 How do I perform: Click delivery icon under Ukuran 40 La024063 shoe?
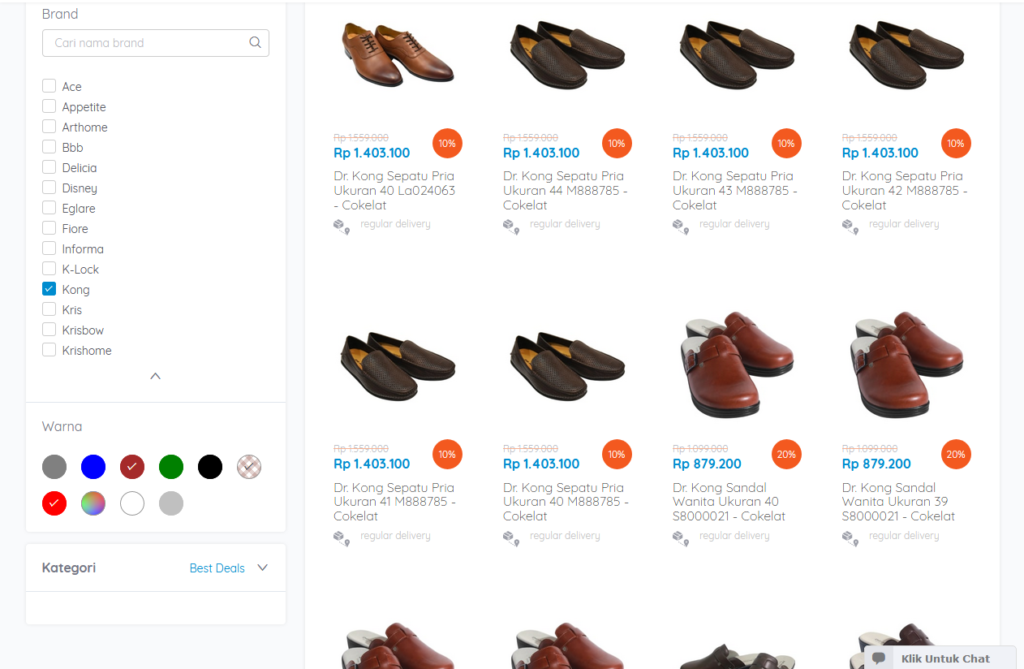342,226
